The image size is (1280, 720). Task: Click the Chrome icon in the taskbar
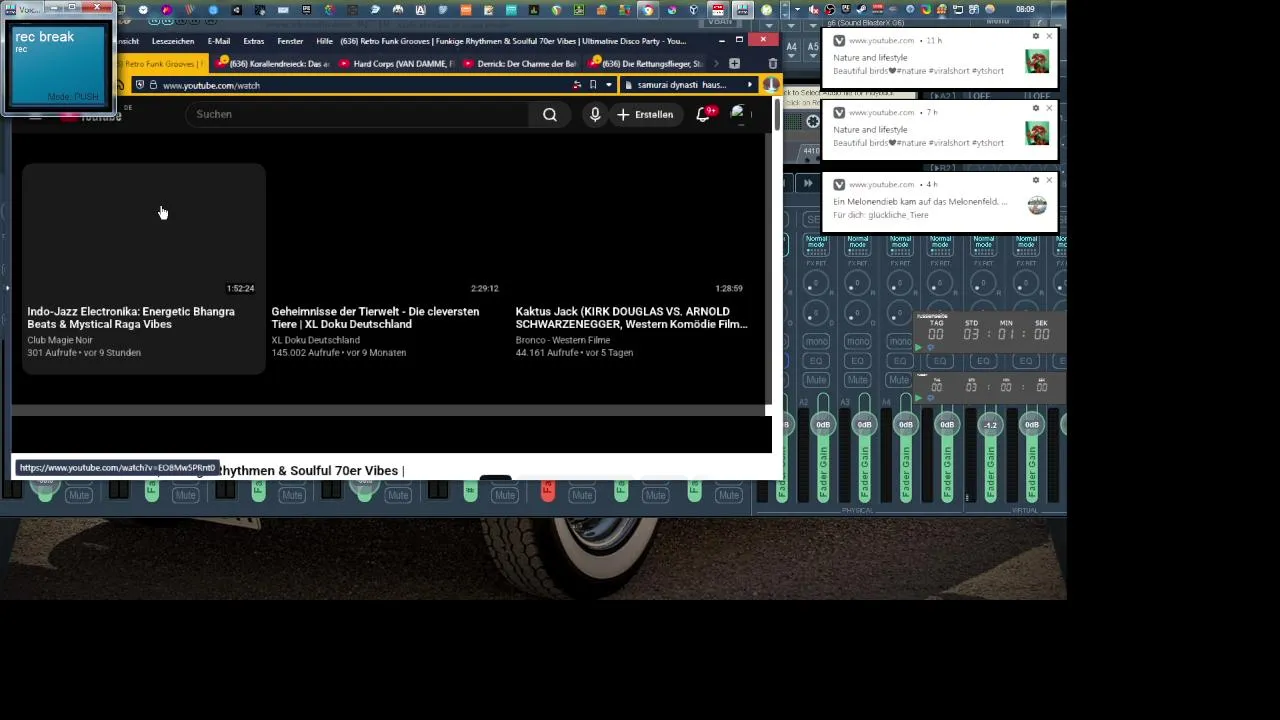pos(647,10)
